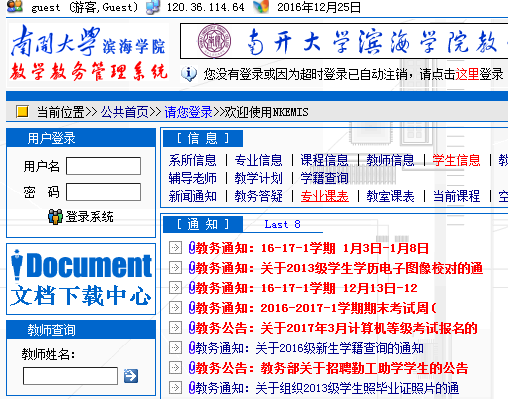508x399 pixels.
Task: Open 当前课程 link
Action: tap(456, 196)
